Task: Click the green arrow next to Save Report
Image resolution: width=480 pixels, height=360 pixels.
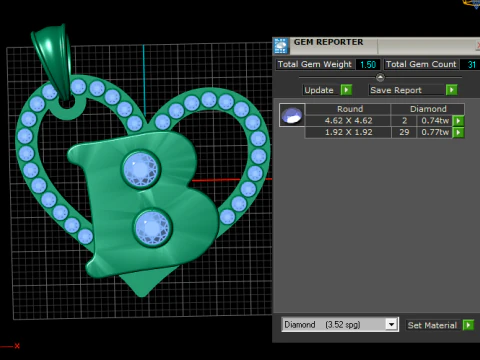Action: pos(452,90)
